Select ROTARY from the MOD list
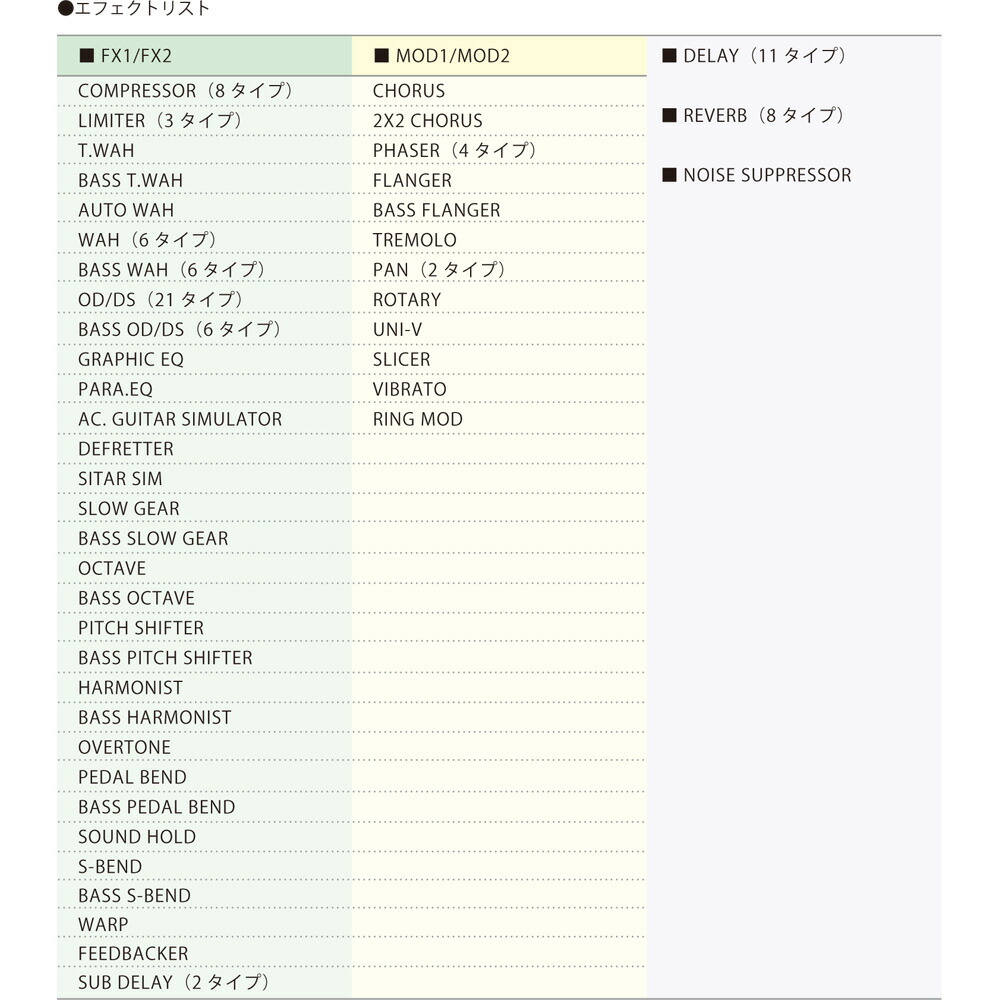The width and height of the screenshot is (1000, 1000). 406,300
